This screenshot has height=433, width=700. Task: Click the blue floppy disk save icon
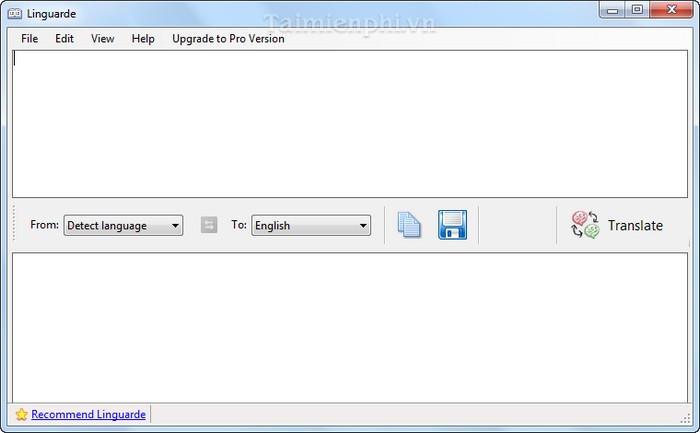click(x=452, y=225)
